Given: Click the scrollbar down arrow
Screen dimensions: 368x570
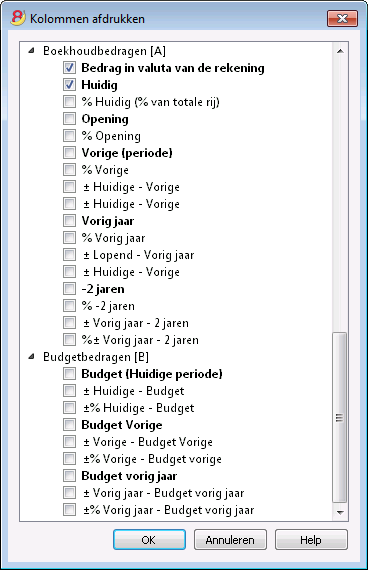Looking at the screenshot, I should click(x=340, y=512).
